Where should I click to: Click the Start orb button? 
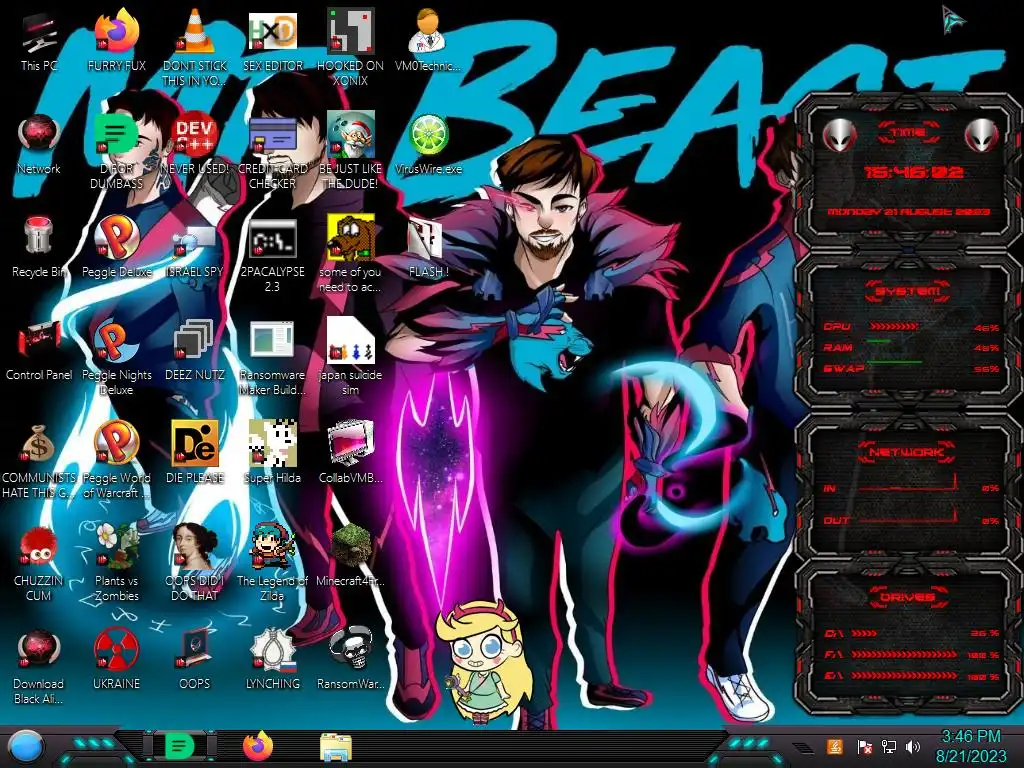pyautogui.click(x=26, y=746)
